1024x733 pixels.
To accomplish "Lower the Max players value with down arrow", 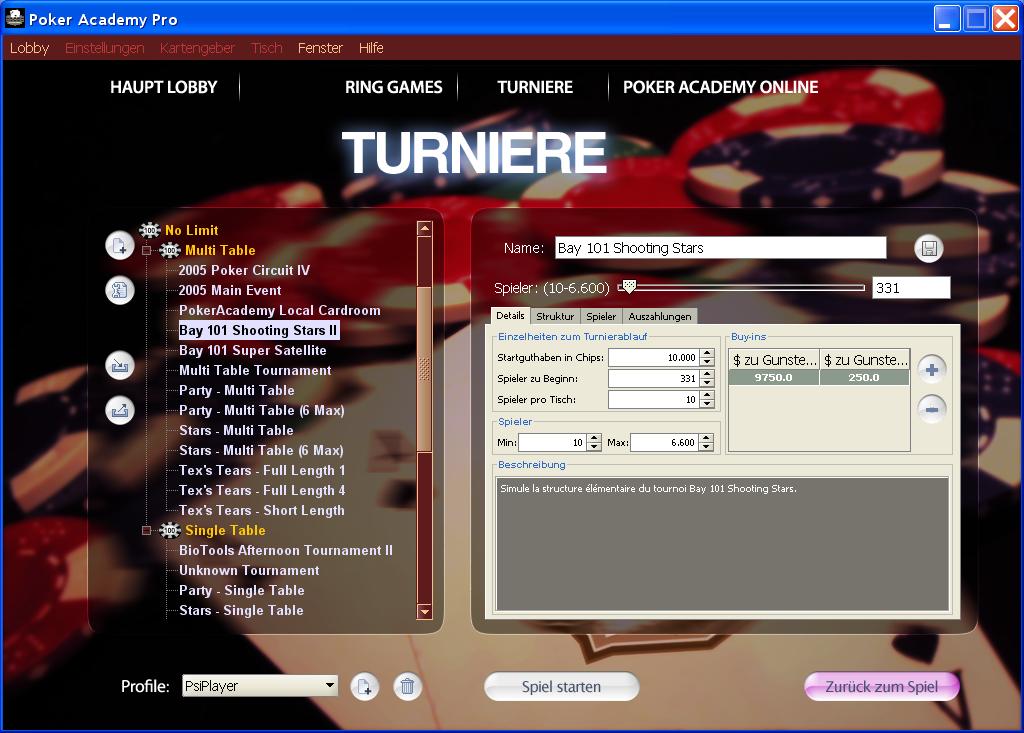I will coord(706,447).
